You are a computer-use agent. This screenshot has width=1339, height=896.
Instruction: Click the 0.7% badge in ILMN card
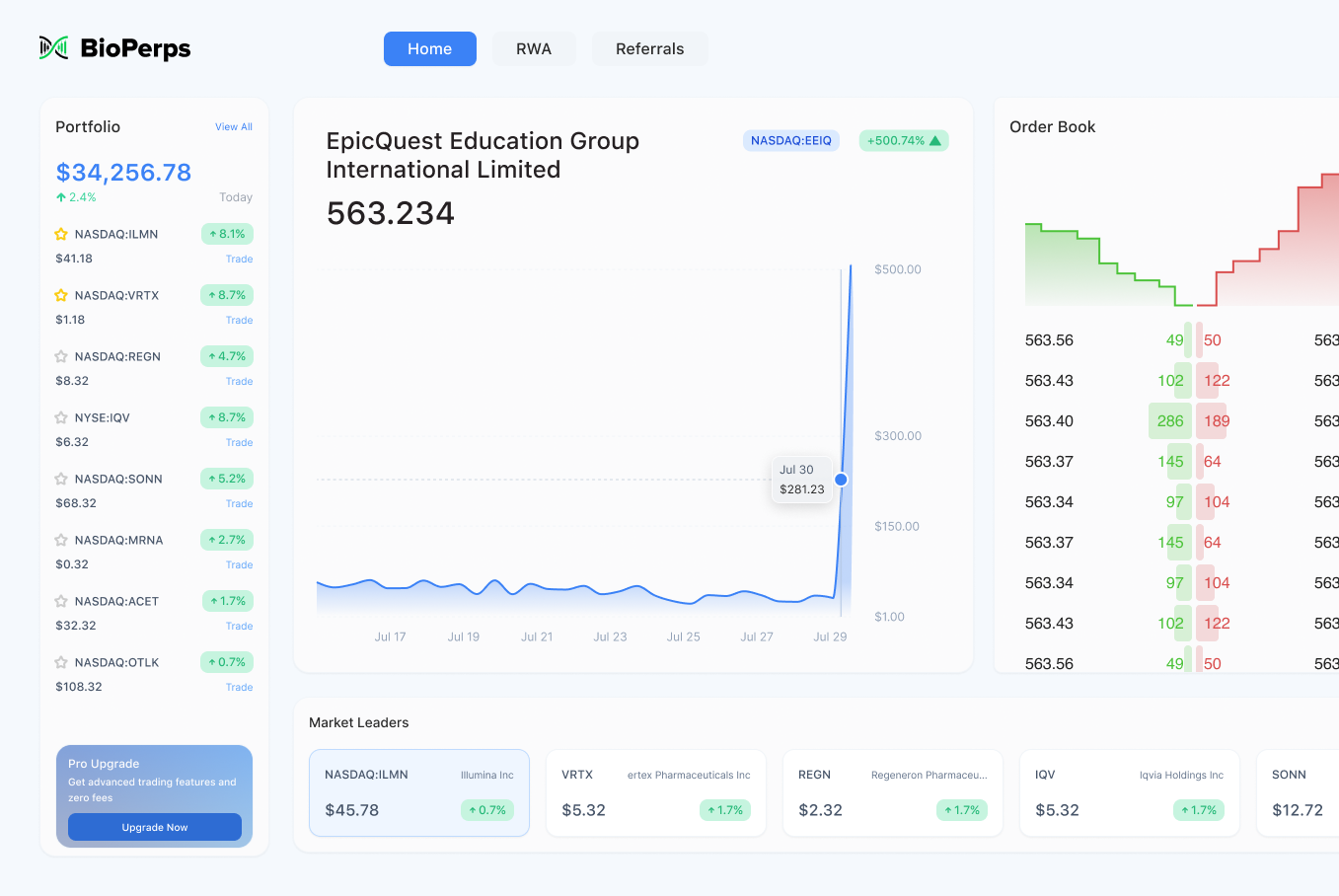[486, 810]
